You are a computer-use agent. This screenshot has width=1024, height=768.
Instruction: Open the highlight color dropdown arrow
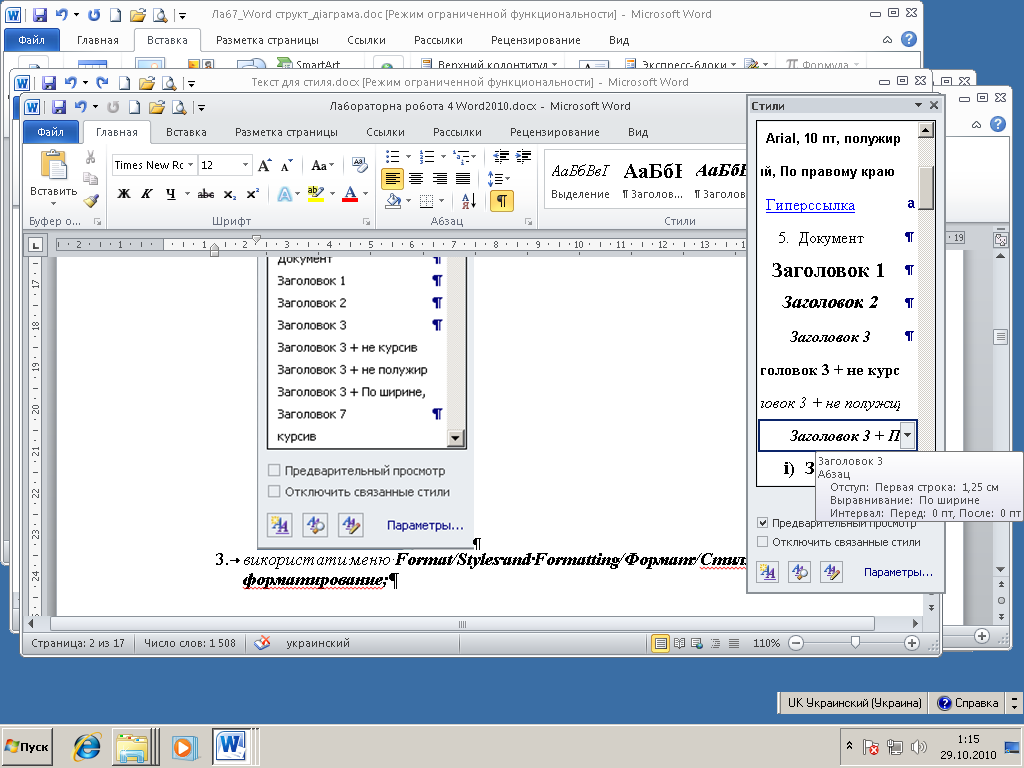tap(332, 194)
